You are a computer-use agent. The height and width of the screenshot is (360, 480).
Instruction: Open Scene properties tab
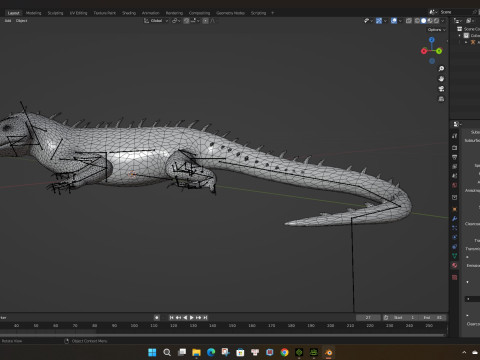click(x=455, y=176)
